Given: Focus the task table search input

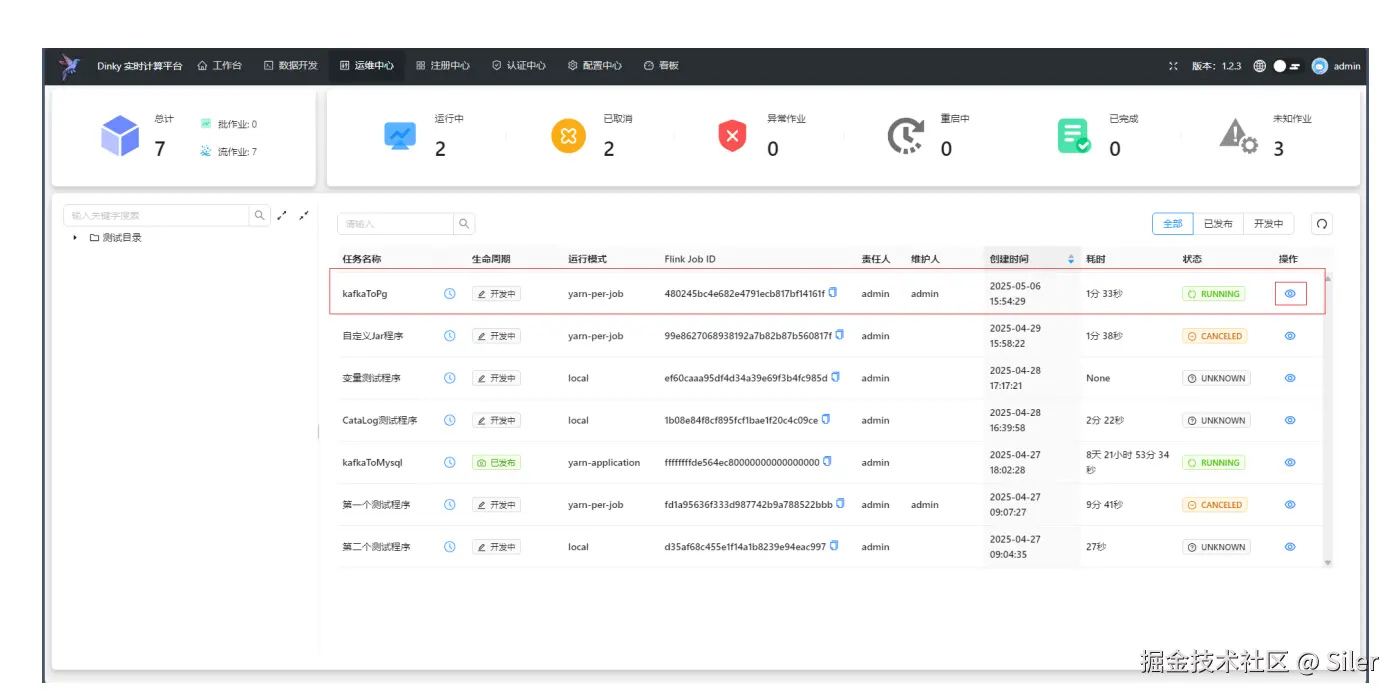Looking at the screenshot, I should pos(396,224).
